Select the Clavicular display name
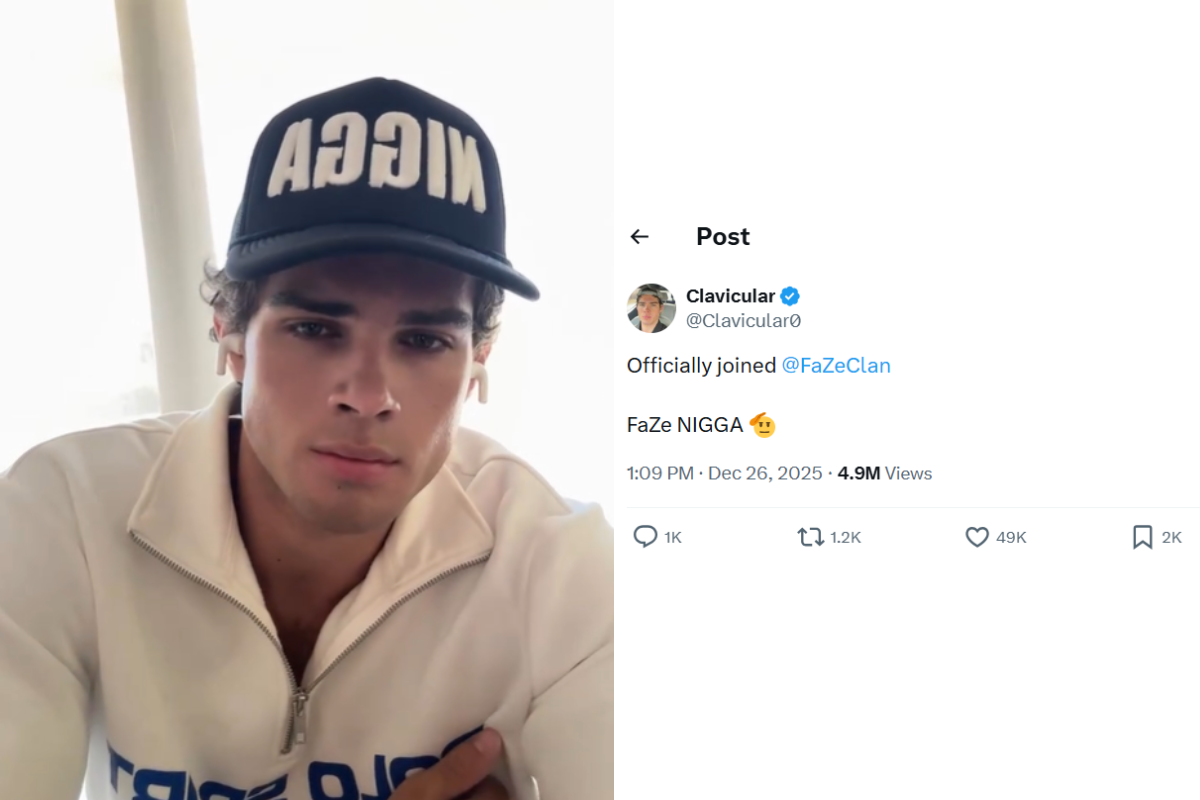 click(730, 295)
